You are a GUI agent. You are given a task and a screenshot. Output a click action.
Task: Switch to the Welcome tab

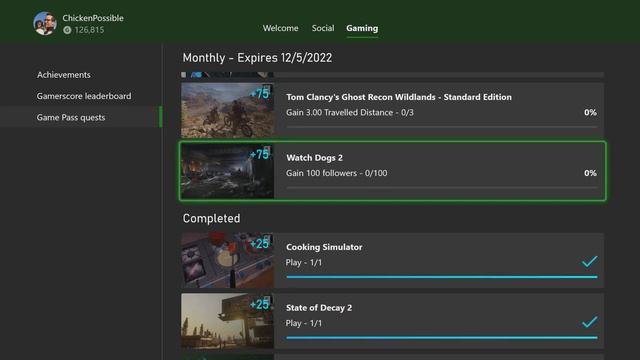(x=280, y=28)
